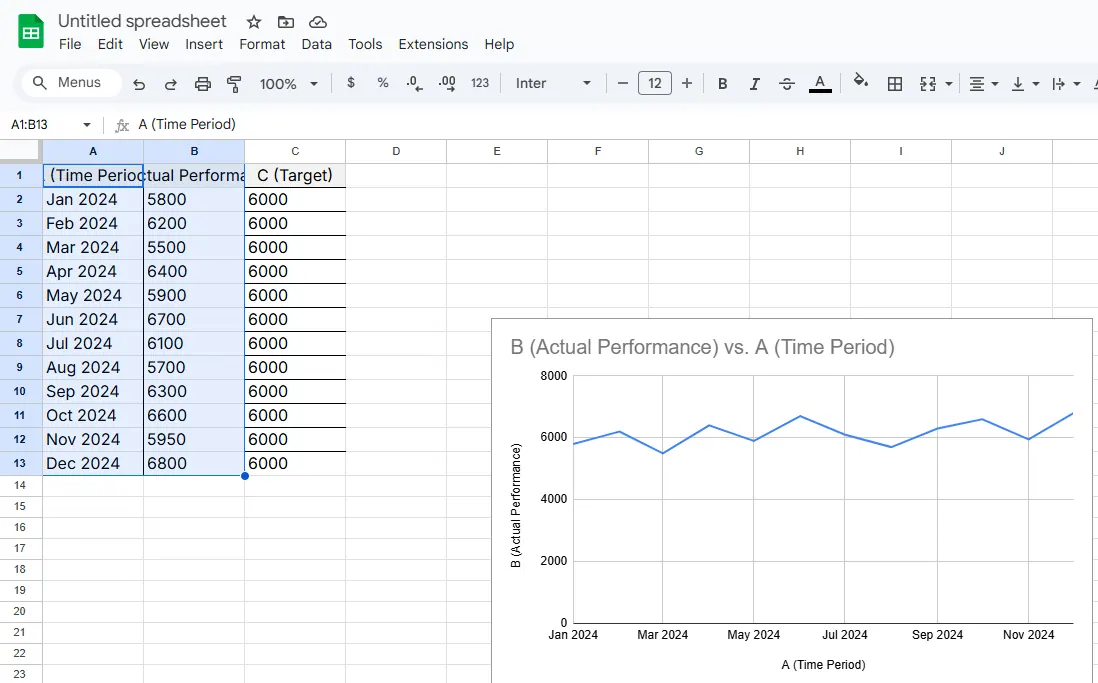Activate the paint format roller

tap(235, 84)
